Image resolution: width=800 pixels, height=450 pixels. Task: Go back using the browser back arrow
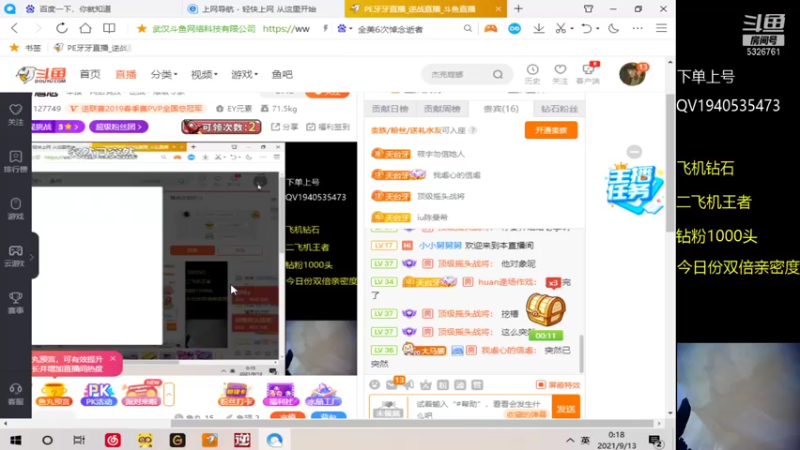click(14, 28)
